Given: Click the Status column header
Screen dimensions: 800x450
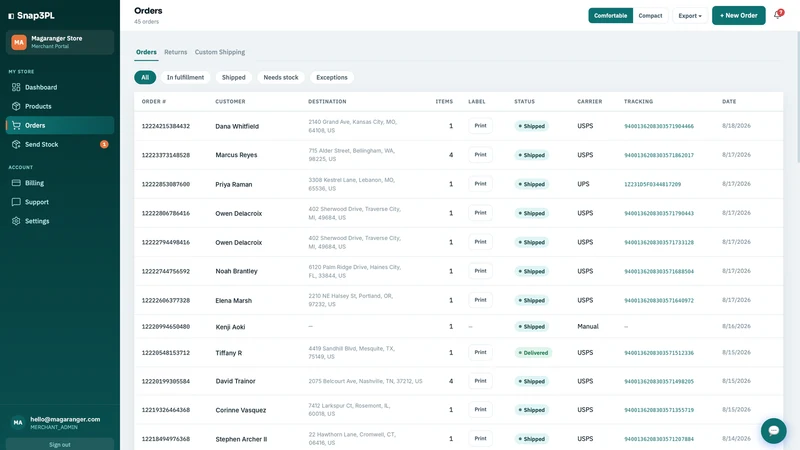Looking at the screenshot, I should (524, 102).
